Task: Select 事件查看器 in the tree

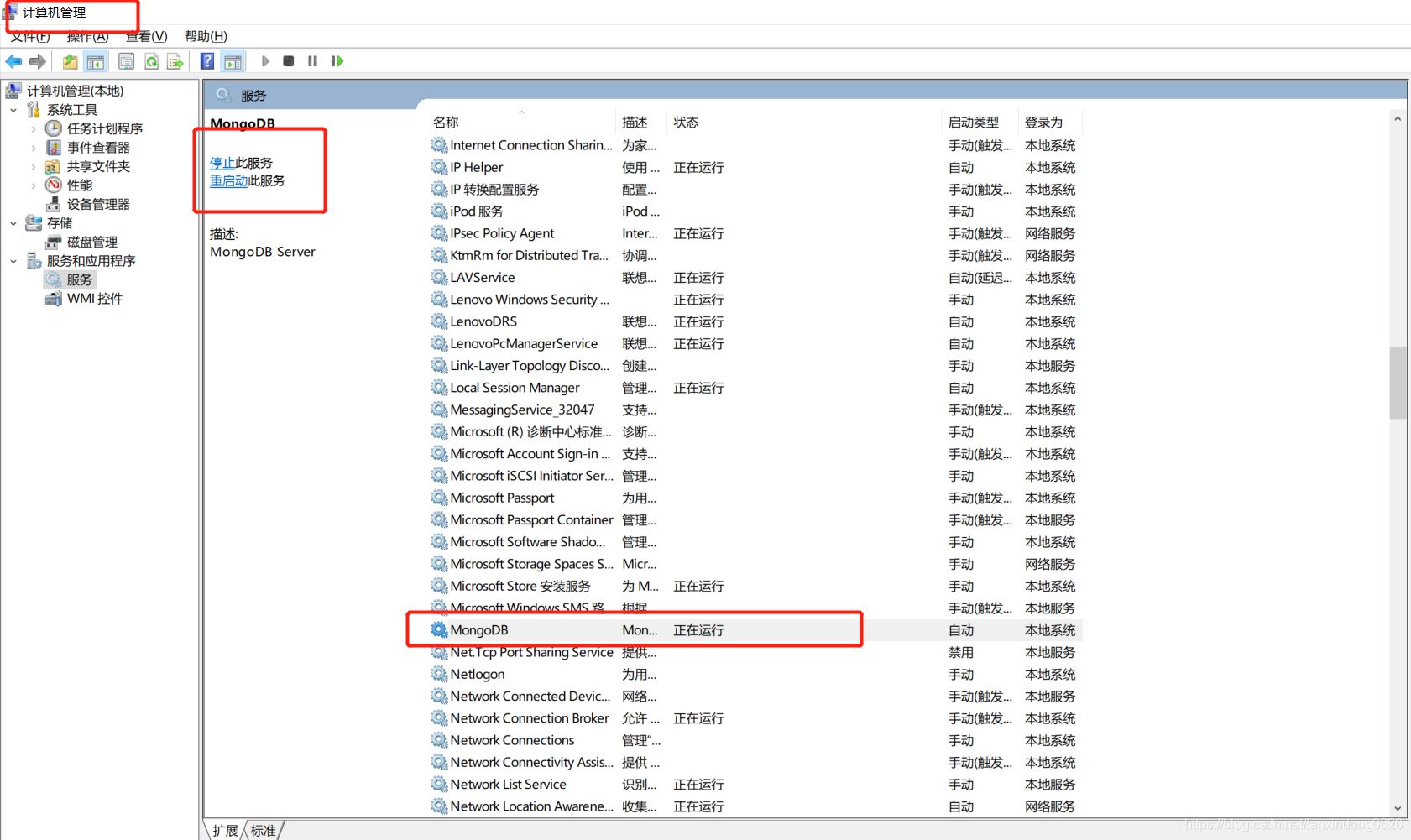Action: tap(98, 148)
